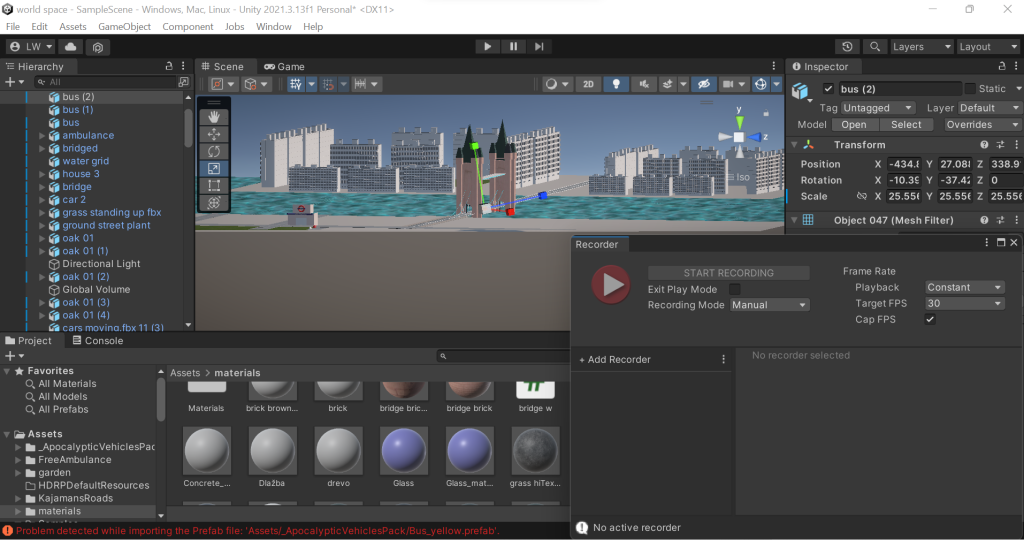1024x540 pixels.
Task: Click the START RECORDING button
Action: pyautogui.click(x=728, y=273)
